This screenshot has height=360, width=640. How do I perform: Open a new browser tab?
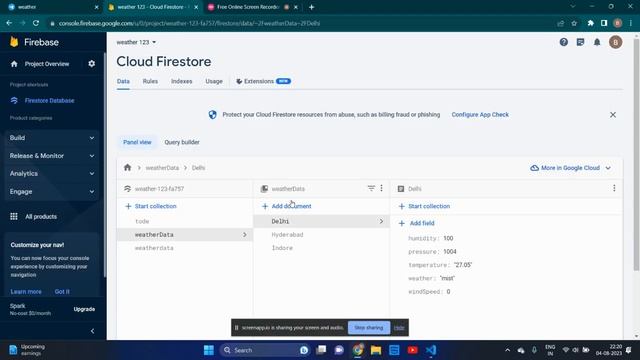(x=311, y=7)
